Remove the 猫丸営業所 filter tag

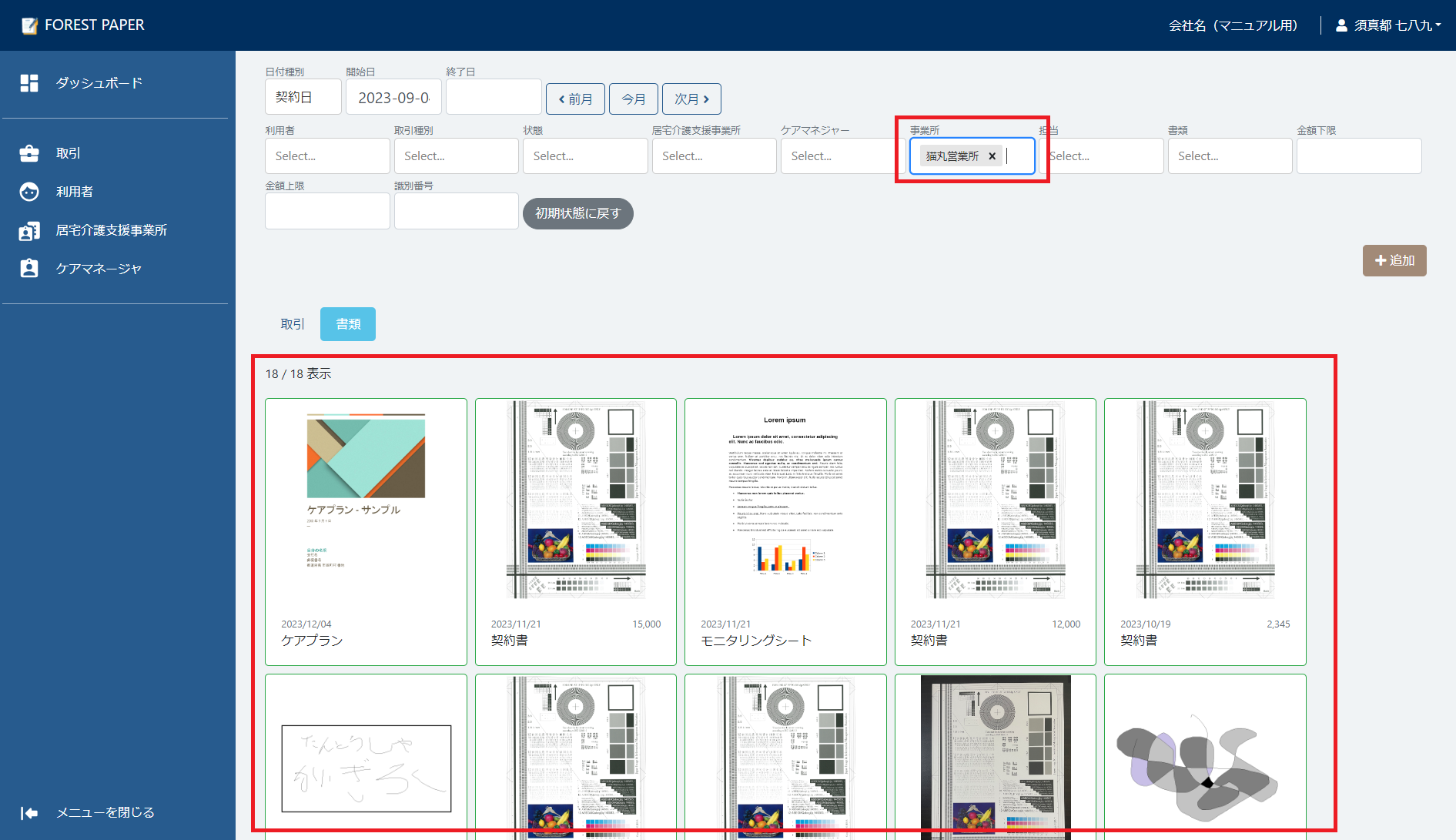pyautogui.click(x=992, y=156)
